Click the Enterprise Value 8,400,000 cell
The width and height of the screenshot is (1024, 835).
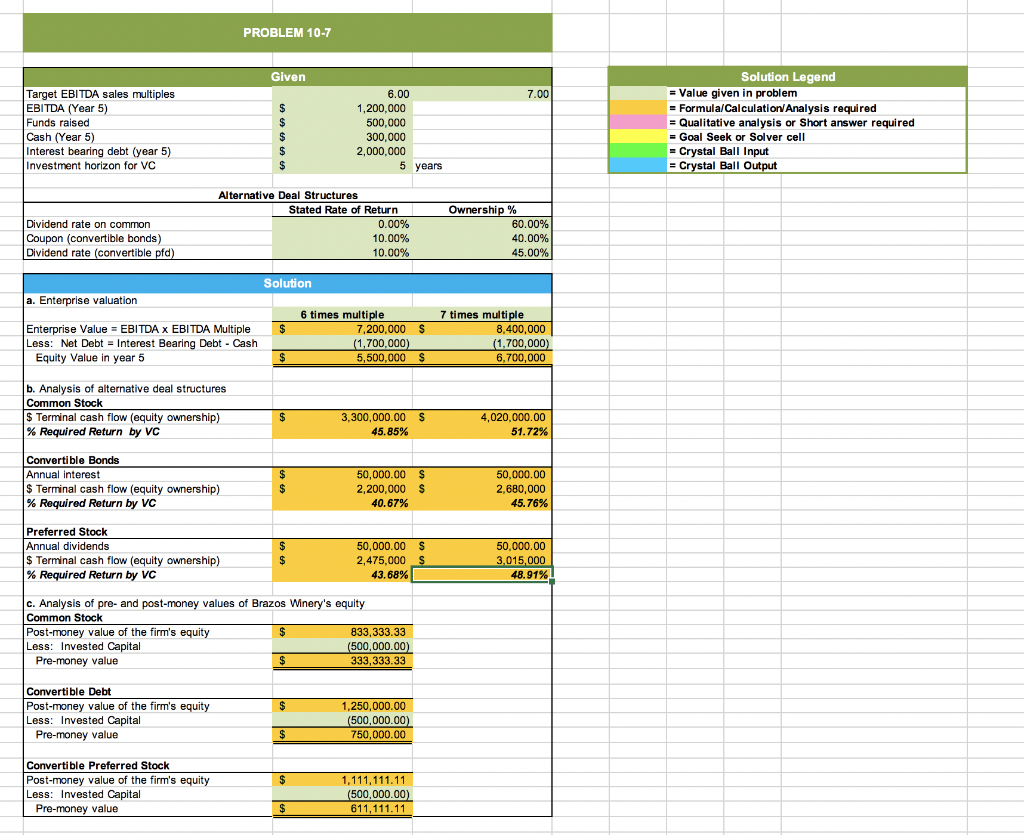tap(480, 328)
